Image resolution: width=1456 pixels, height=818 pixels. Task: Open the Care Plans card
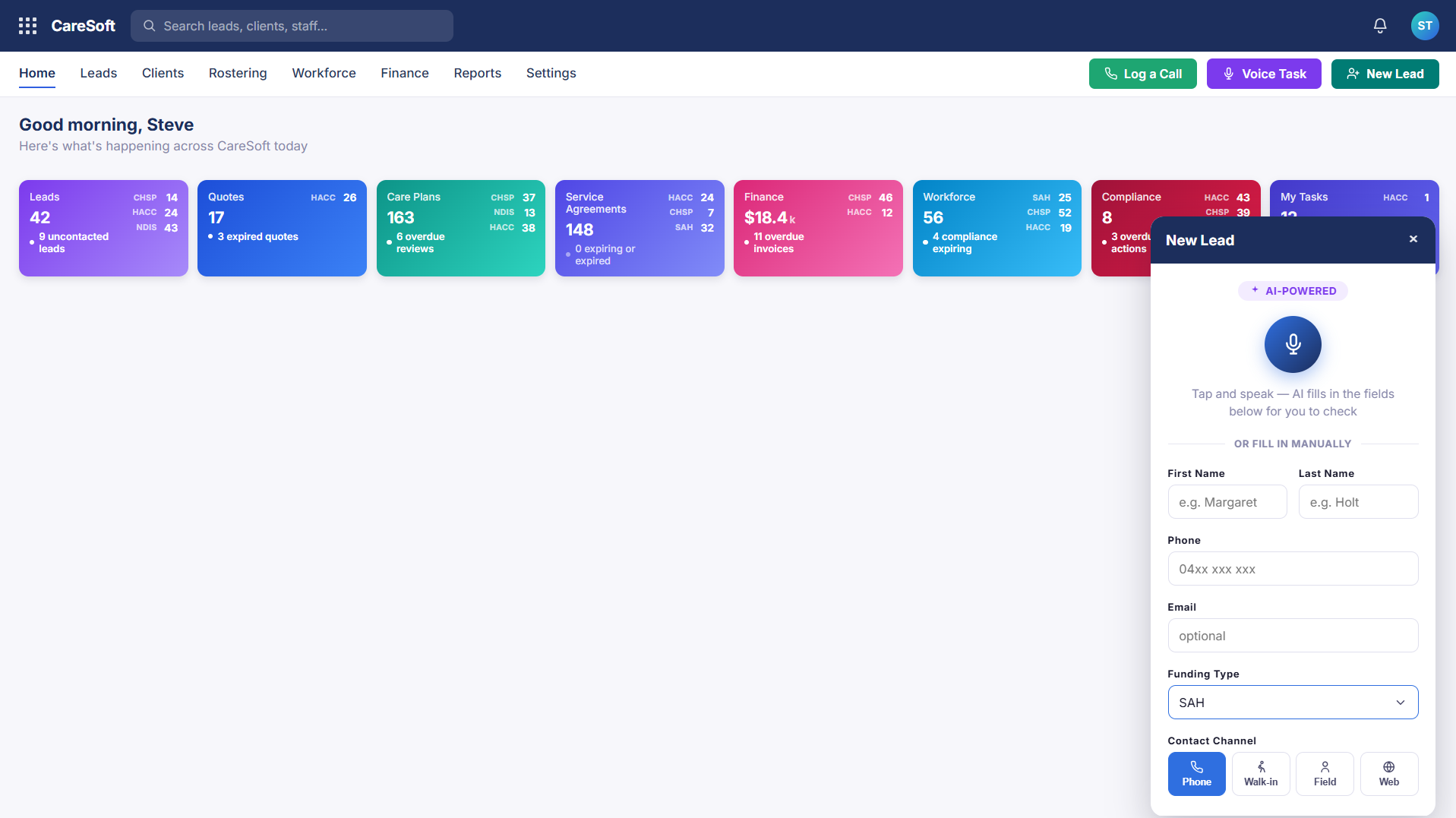pyautogui.click(x=461, y=228)
